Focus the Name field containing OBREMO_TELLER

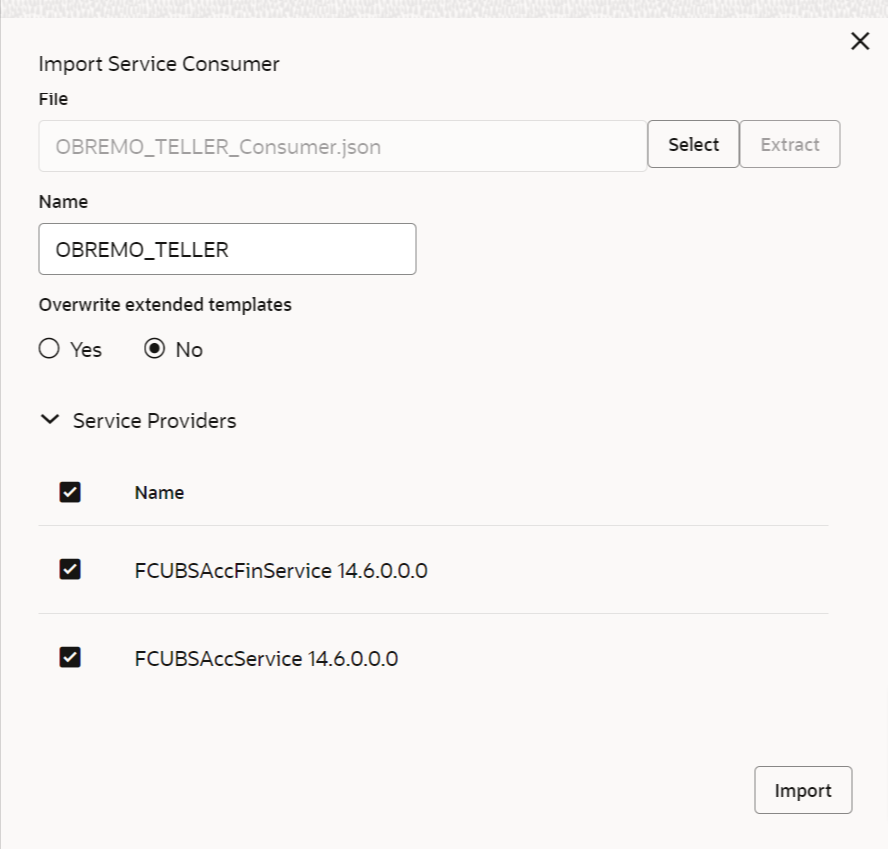[227, 249]
